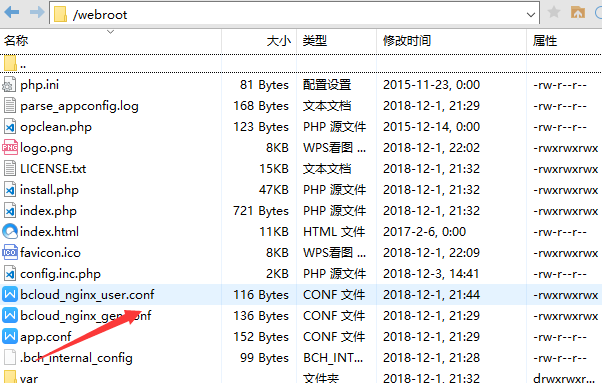Select the parse_appconfig.log file icon

click(10, 106)
